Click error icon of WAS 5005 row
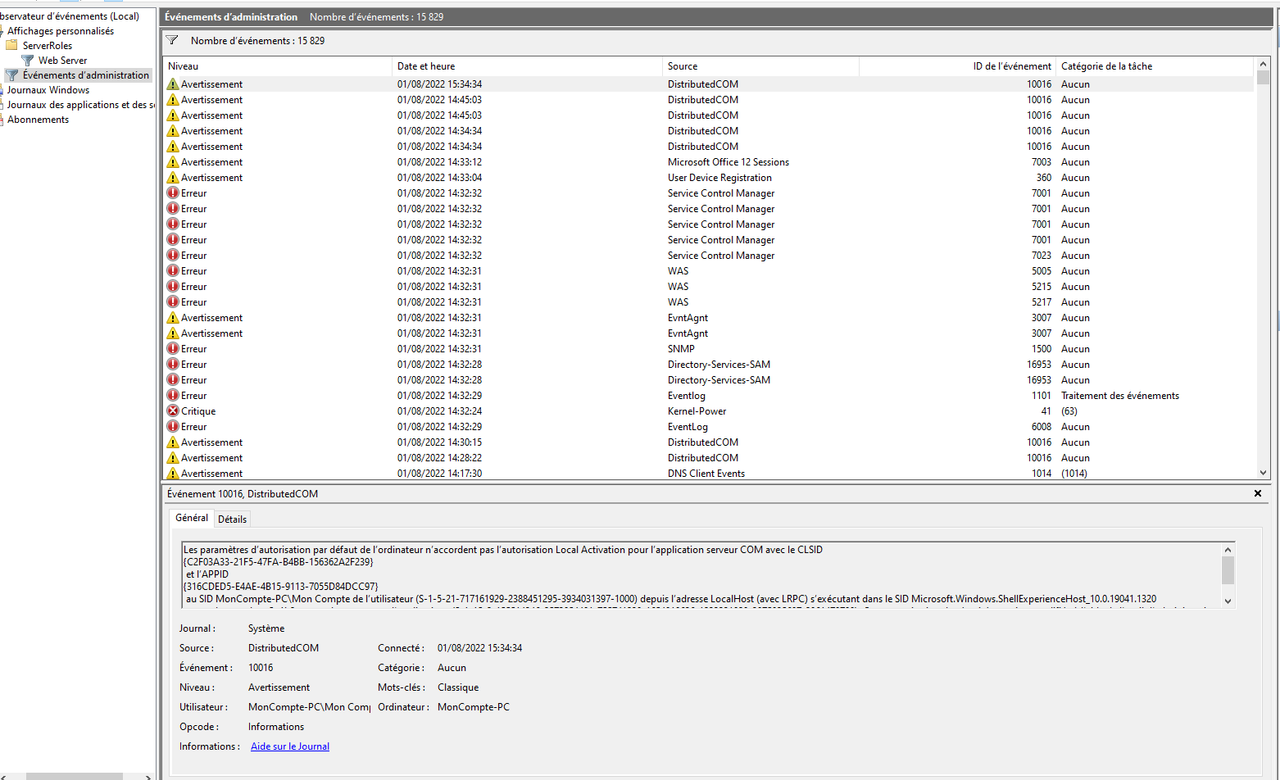This screenshot has height=780, width=1280. point(173,271)
